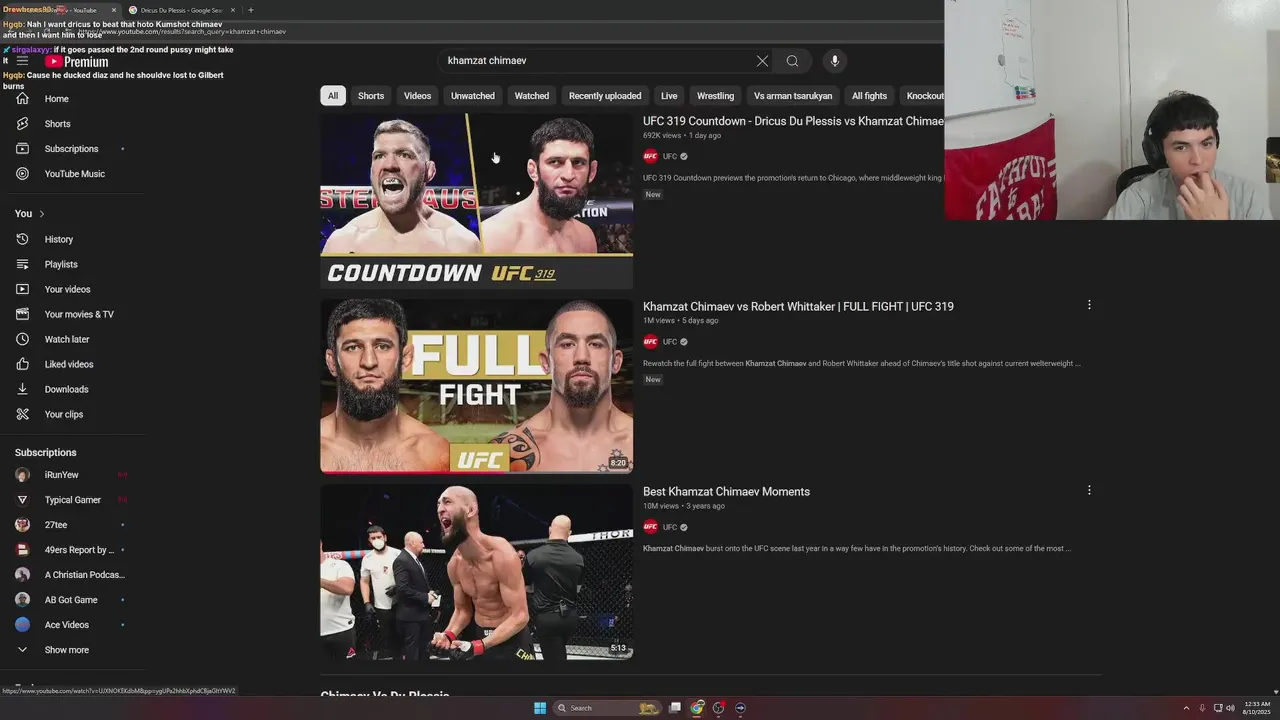Start voice search with microphone
Viewport: 1280px width, 720px height.
tap(835, 61)
